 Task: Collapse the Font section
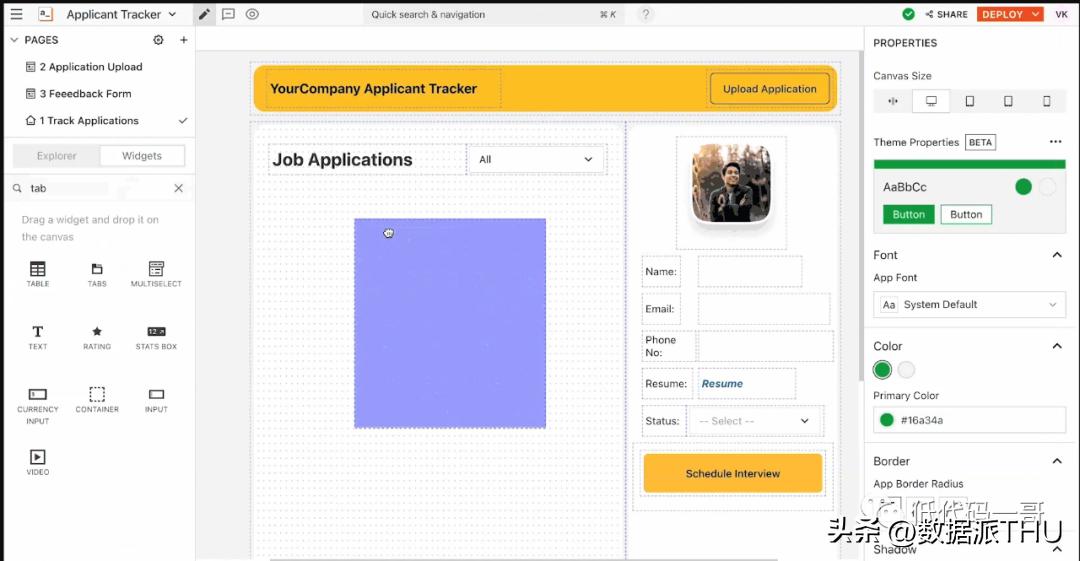(x=1057, y=255)
